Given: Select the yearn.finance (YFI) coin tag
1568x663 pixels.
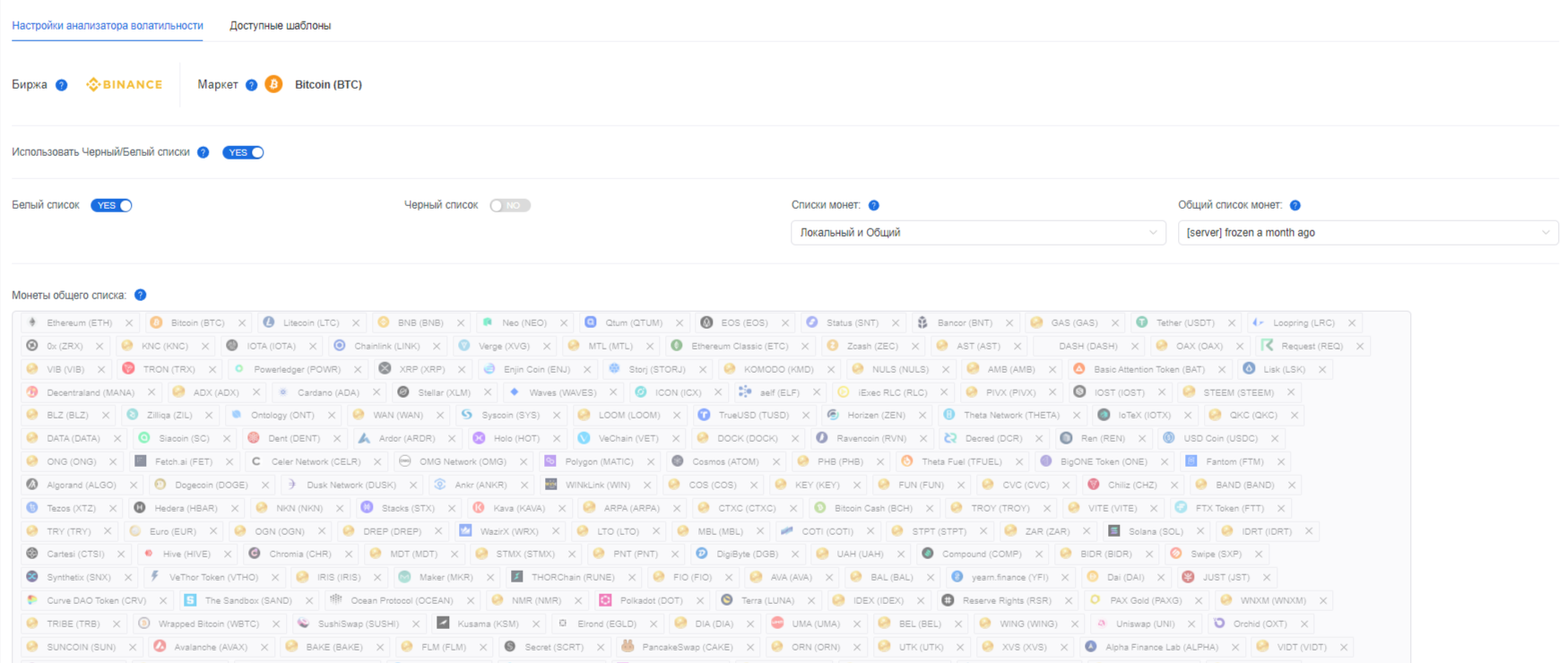Looking at the screenshot, I should click(x=1009, y=577).
